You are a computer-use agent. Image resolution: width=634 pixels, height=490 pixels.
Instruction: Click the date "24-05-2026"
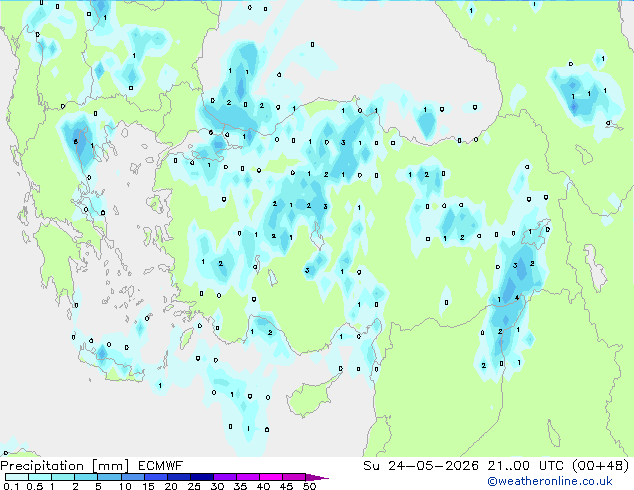point(433,466)
